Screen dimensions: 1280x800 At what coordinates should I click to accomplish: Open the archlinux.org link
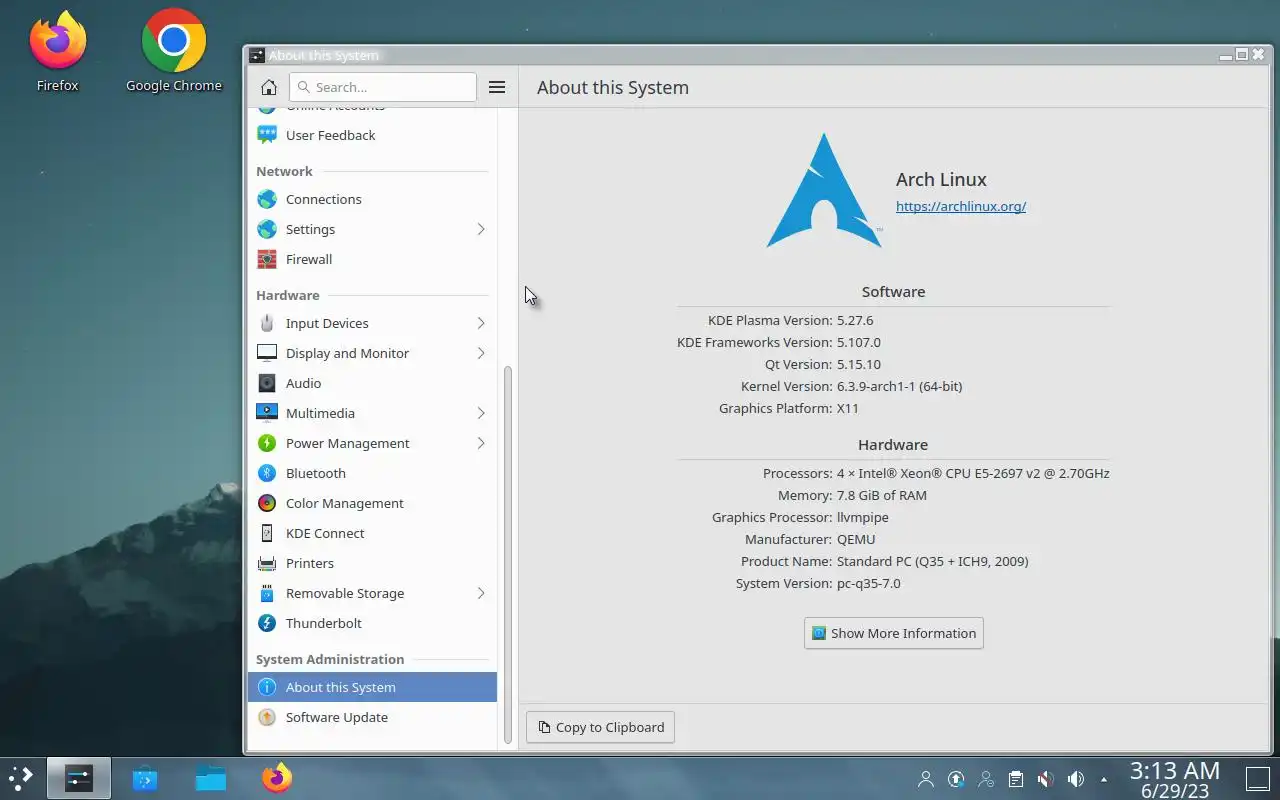pos(961,206)
